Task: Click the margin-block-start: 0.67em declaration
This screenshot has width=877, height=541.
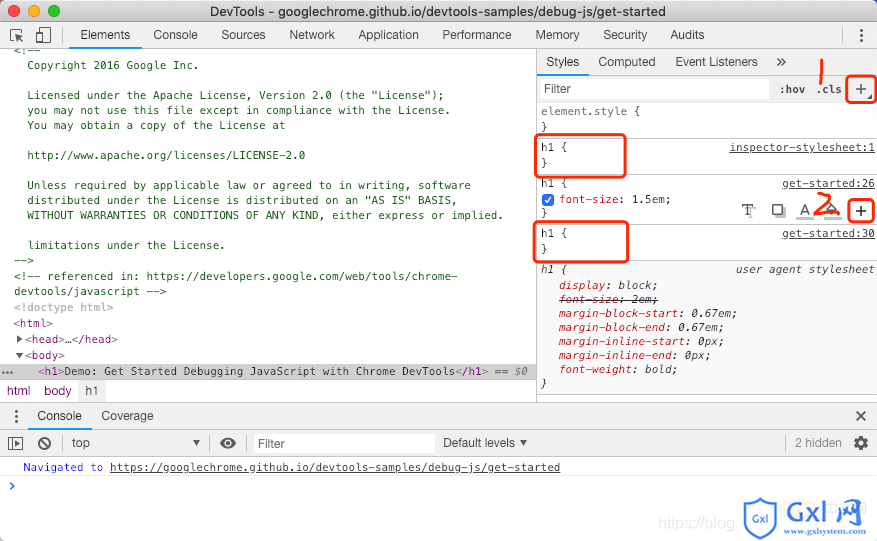Action: pos(648,313)
